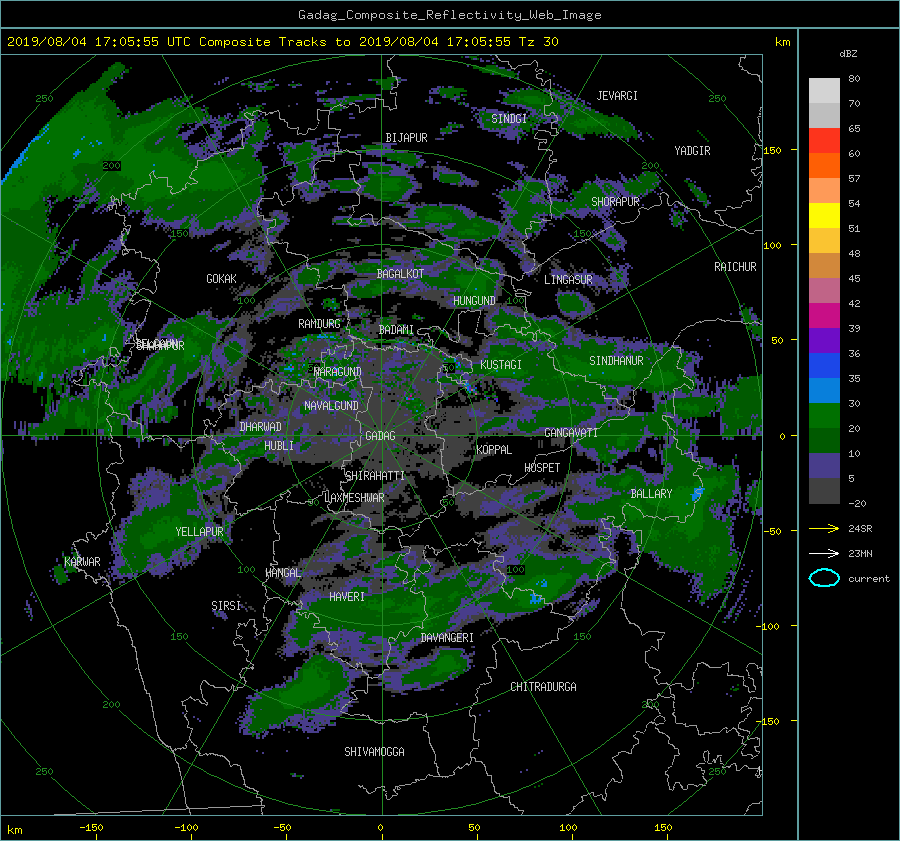Select the dark gray -20 dBZ legend swatch
The image size is (900, 841).
824,491
